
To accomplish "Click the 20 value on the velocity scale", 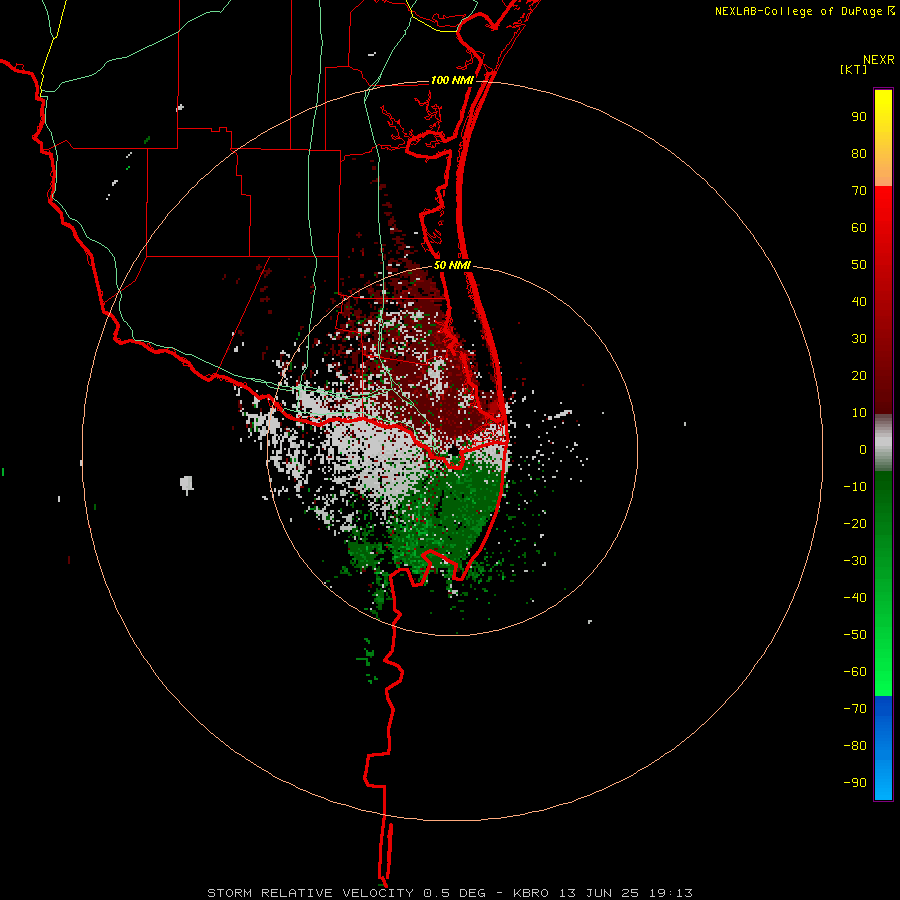I will [859, 376].
